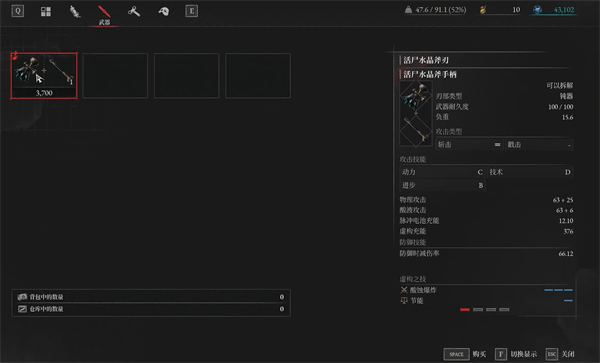Click the red active page indicator dot
600x363 pixels.
(x=465, y=309)
